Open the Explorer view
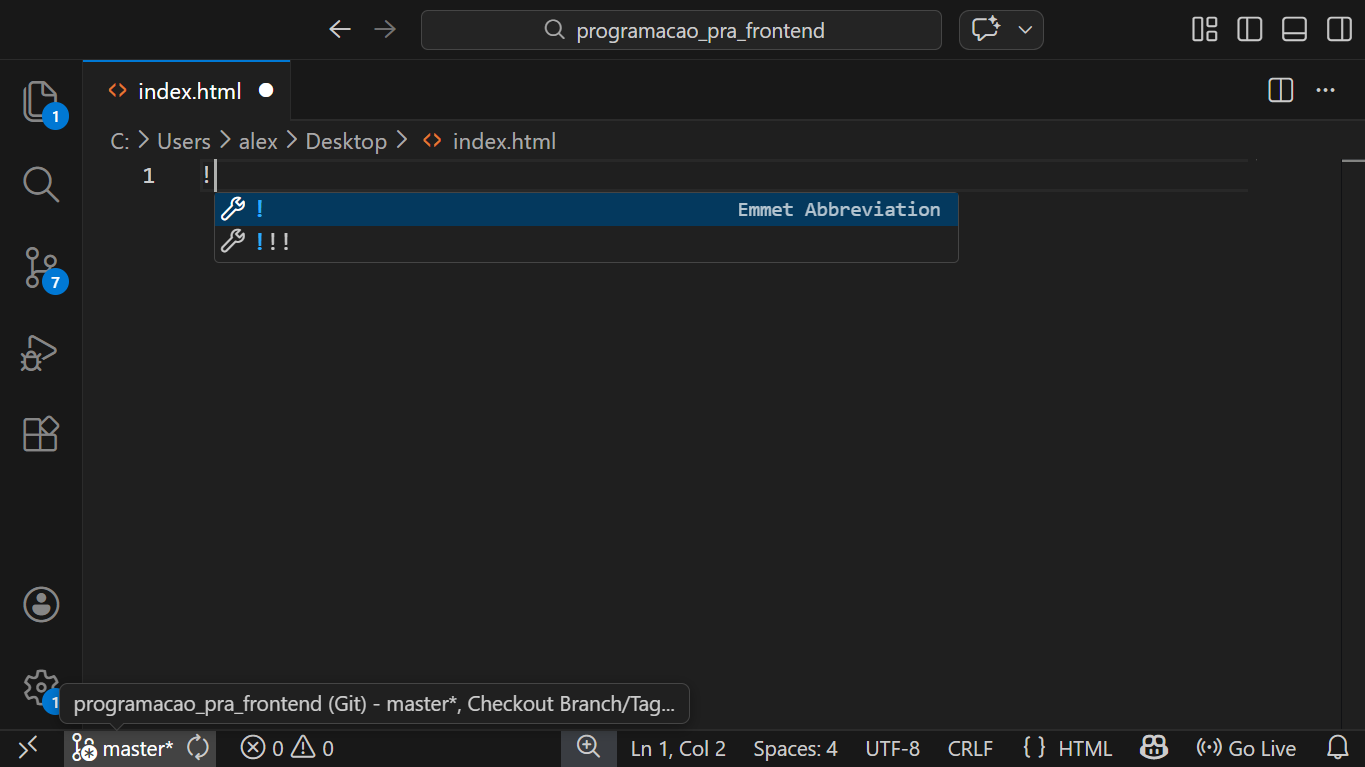1365x767 pixels. tap(40, 103)
